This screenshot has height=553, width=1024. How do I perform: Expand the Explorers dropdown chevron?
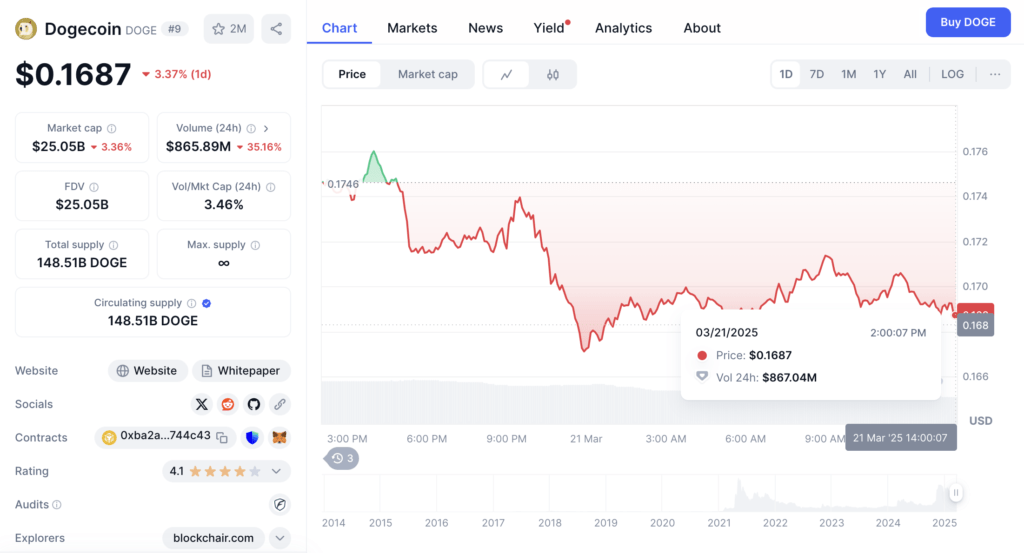point(280,538)
